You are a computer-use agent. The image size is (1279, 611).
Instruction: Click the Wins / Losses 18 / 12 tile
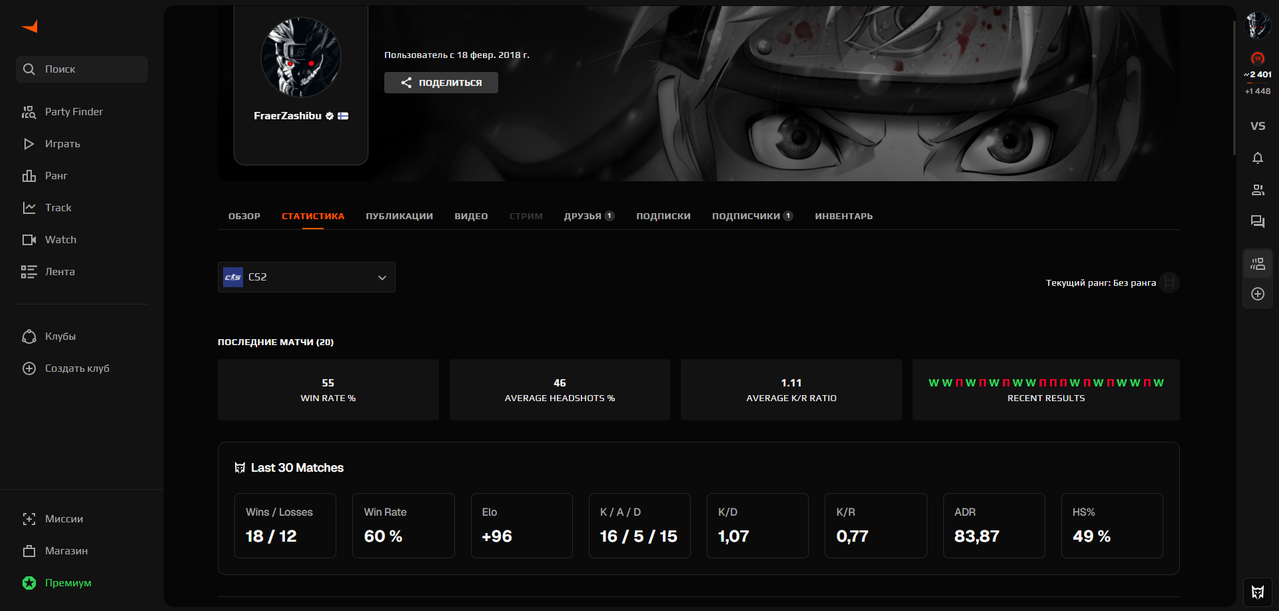pos(285,525)
